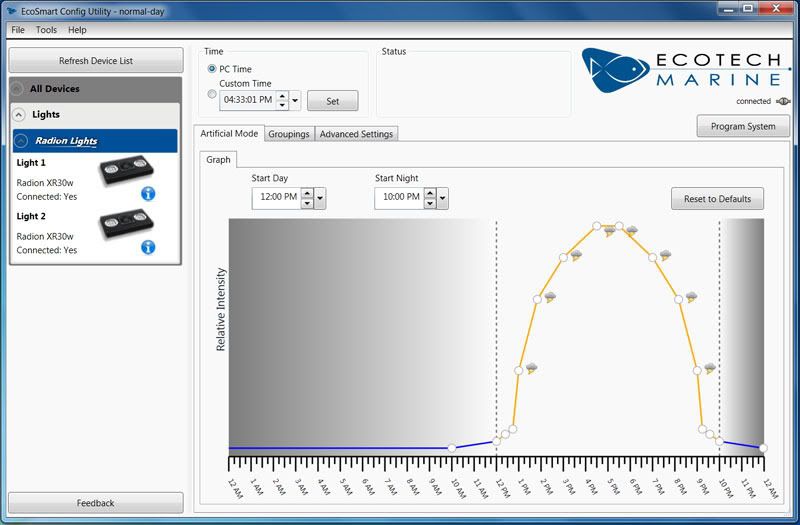Click the storm cloud icon near 1 PM
The image size is (800, 525).
coord(531,368)
